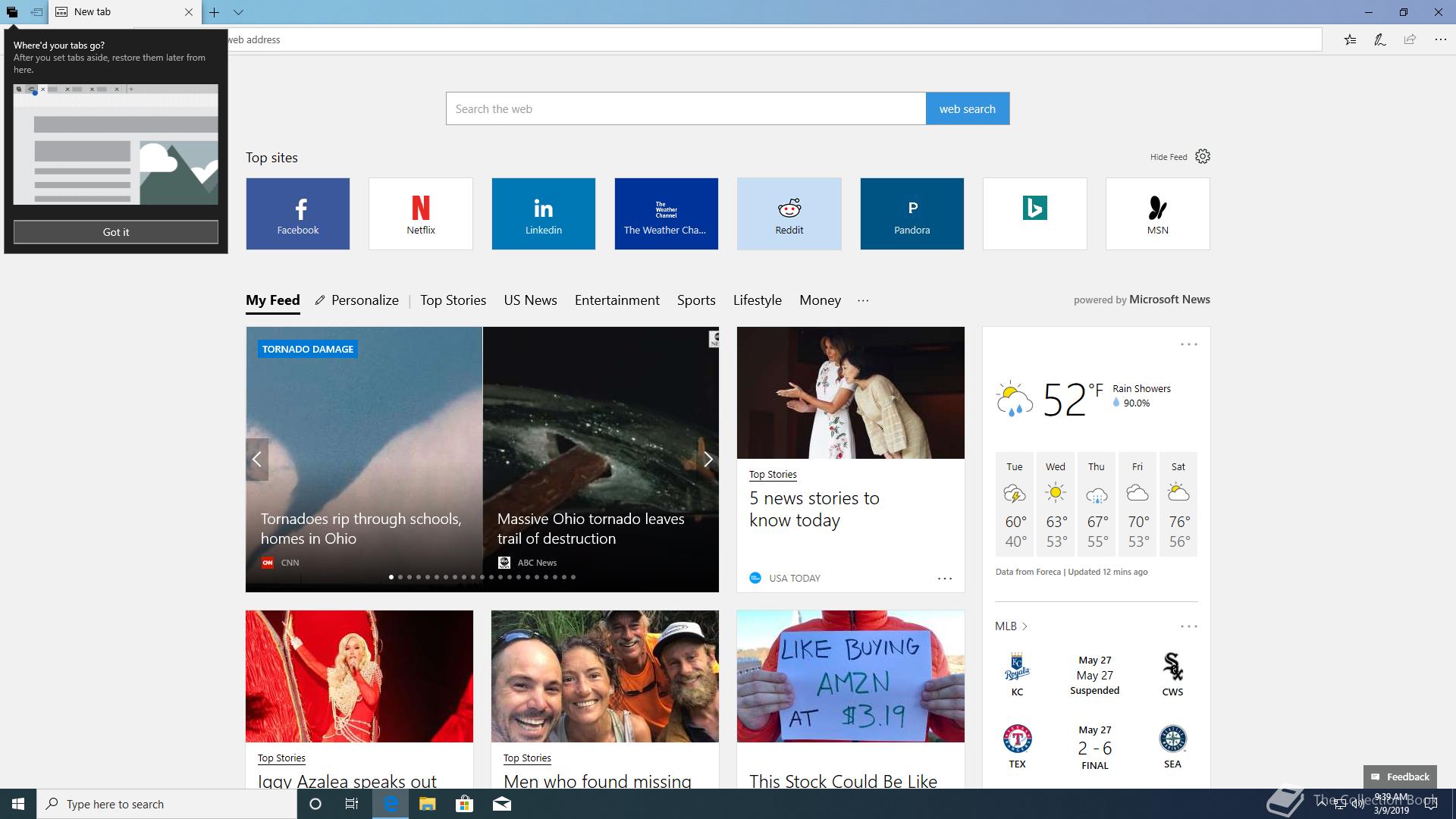Open the Facebook top site tile
This screenshot has height=819, width=1456.
point(298,214)
